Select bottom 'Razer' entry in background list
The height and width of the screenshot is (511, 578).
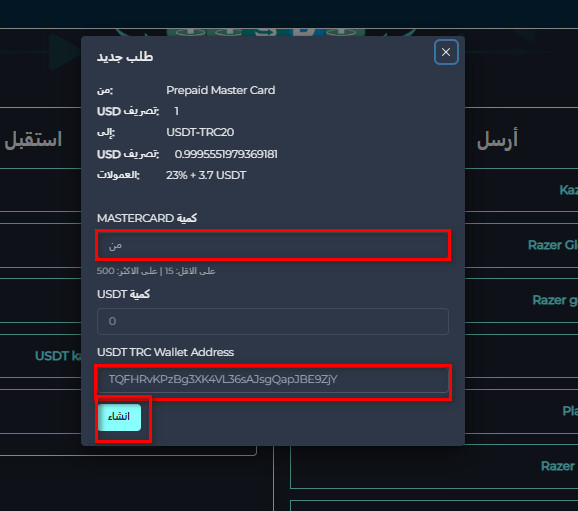pos(557,466)
